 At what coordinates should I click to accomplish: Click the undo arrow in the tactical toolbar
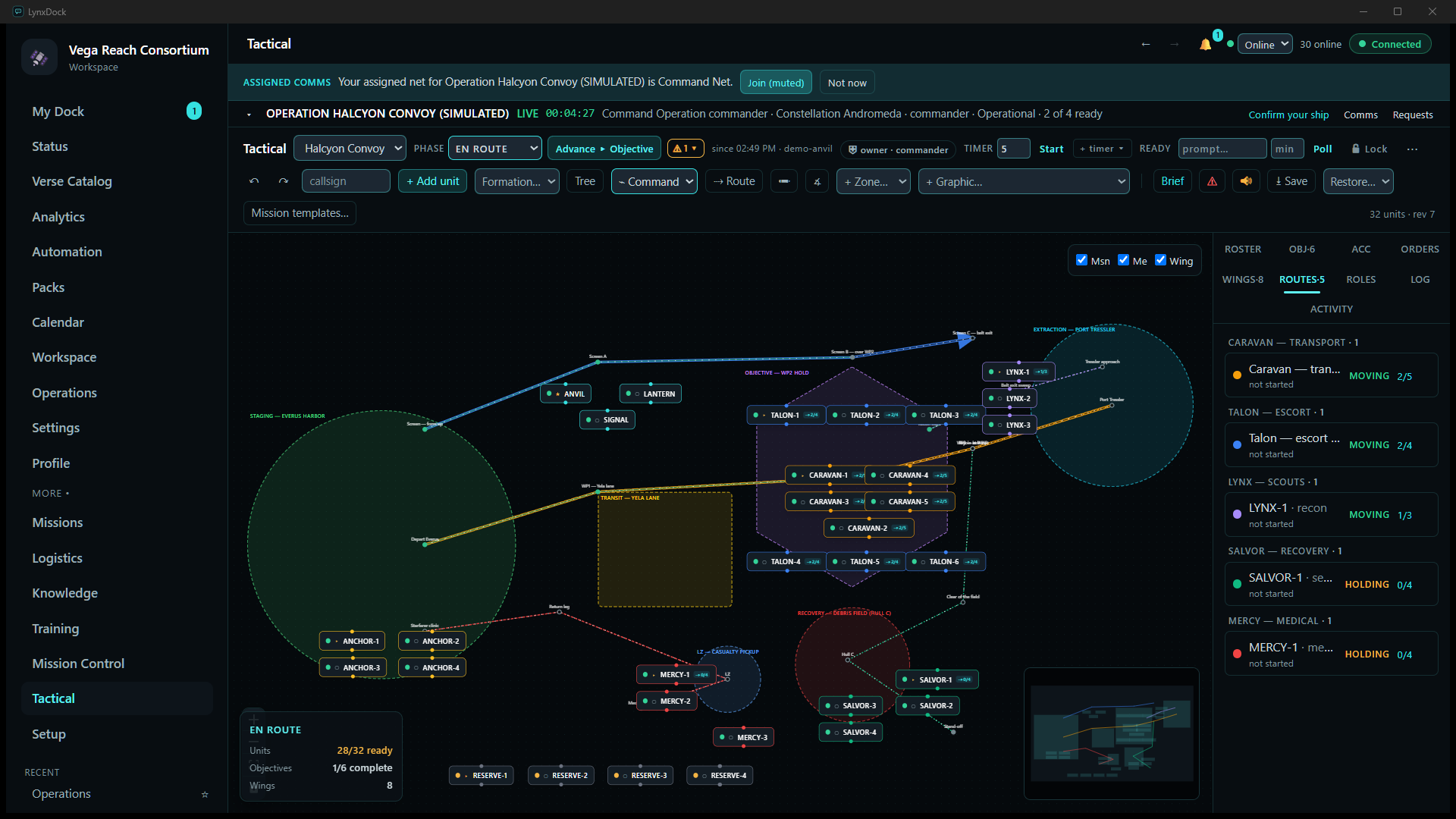254,181
